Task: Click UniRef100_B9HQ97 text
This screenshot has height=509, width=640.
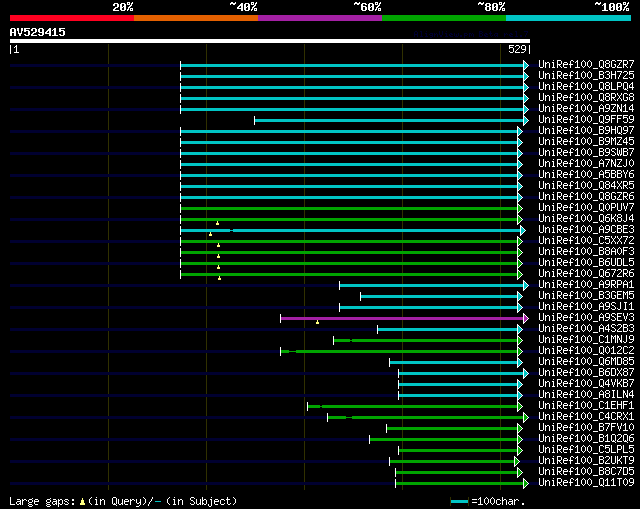Action: tap(586, 131)
